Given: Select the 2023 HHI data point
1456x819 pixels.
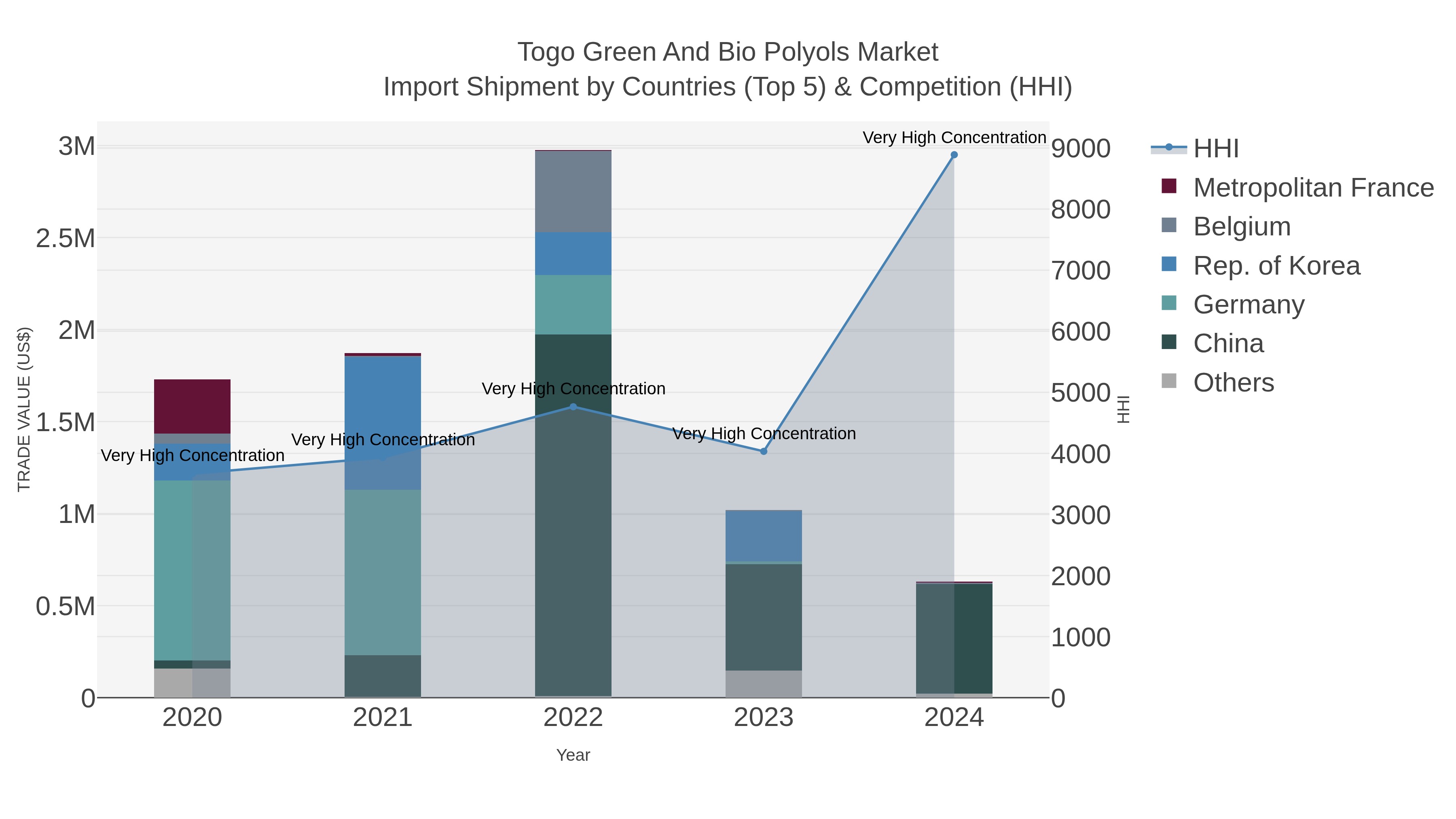Looking at the screenshot, I should pos(764,451).
